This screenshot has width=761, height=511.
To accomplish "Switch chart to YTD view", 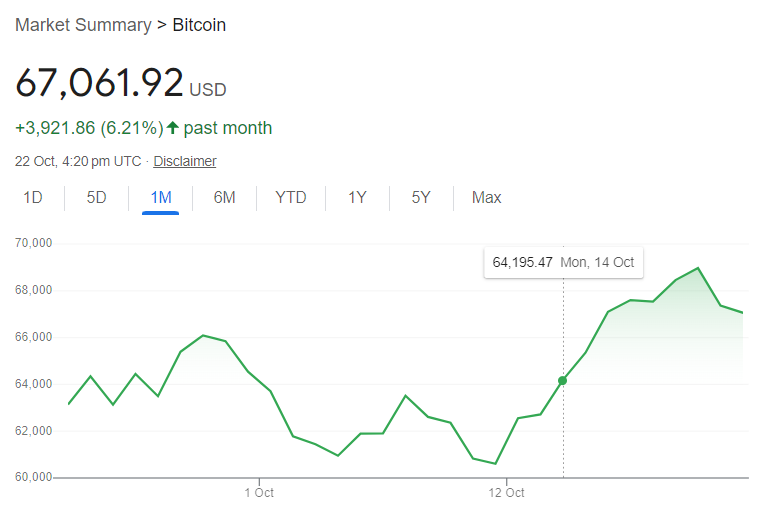I will pos(290,197).
